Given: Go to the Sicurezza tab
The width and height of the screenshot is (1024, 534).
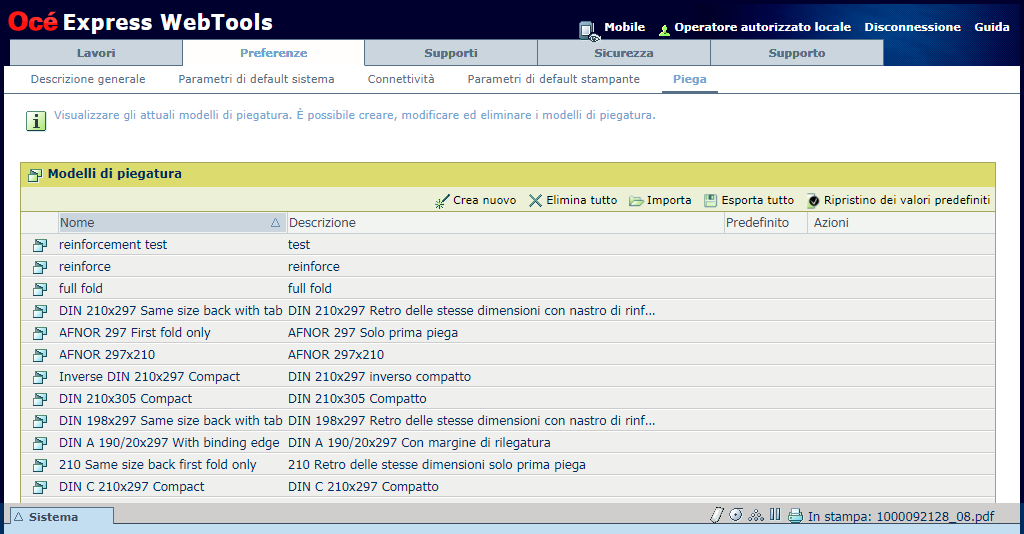Looking at the screenshot, I should pyautogui.click(x=624, y=53).
